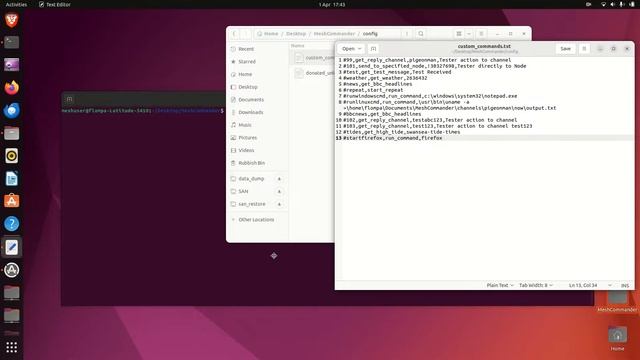Image resolution: width=640 pixels, height=360 pixels.
Task: Open the path options menu in Files
Action: pos(407,33)
